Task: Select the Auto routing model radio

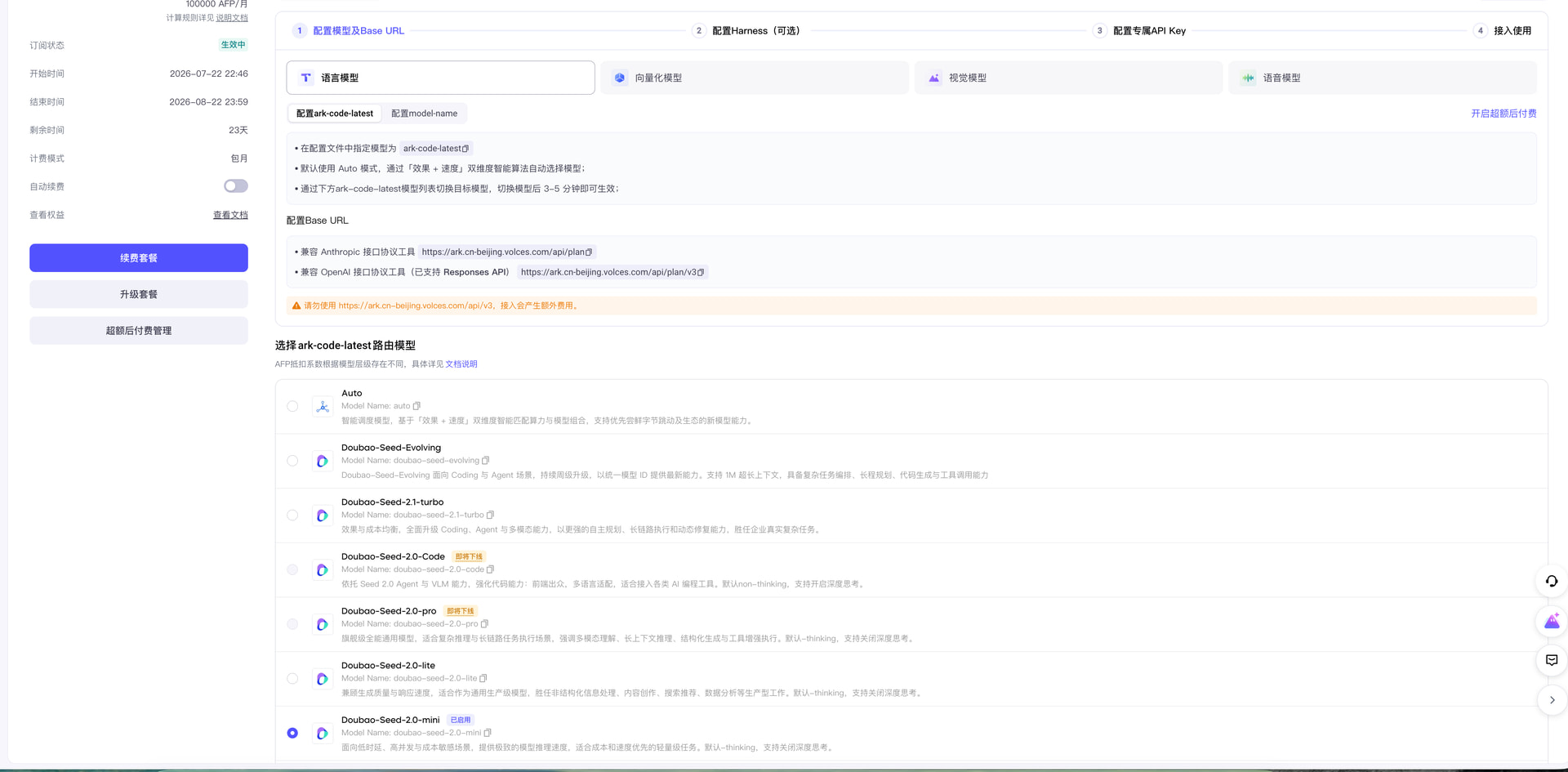Action: (292, 406)
